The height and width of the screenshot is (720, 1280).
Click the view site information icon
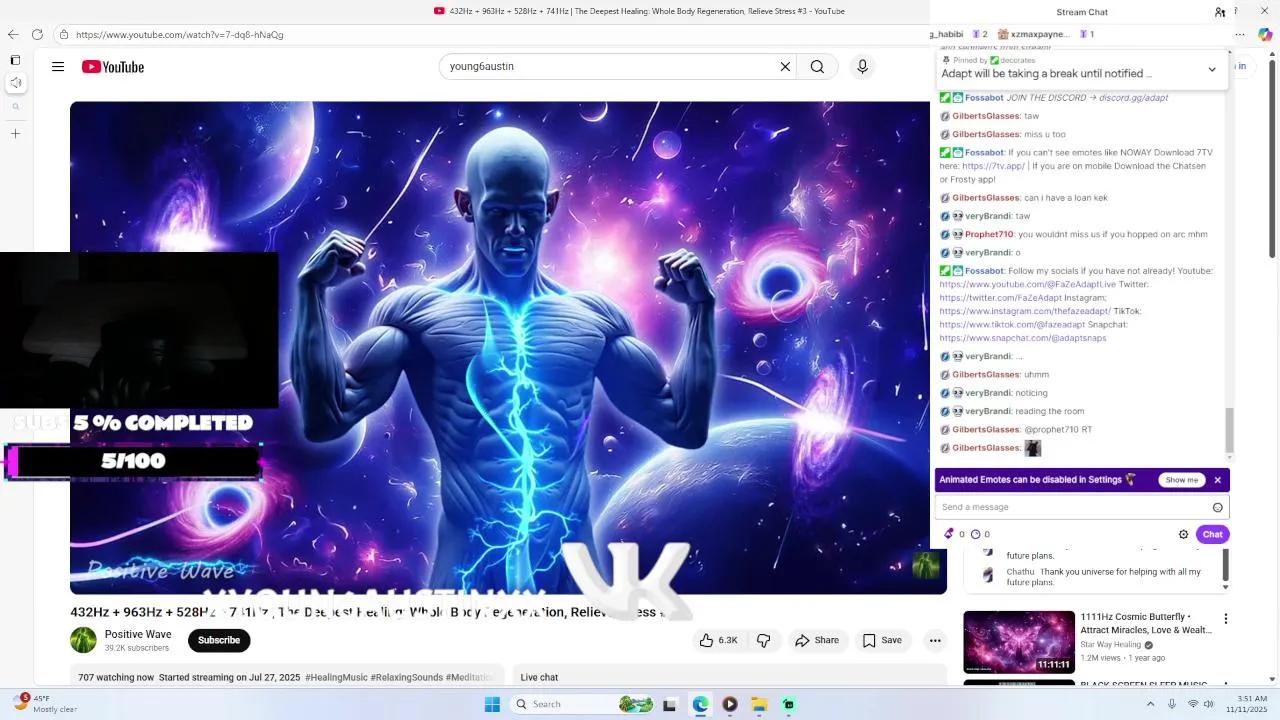tap(64, 34)
